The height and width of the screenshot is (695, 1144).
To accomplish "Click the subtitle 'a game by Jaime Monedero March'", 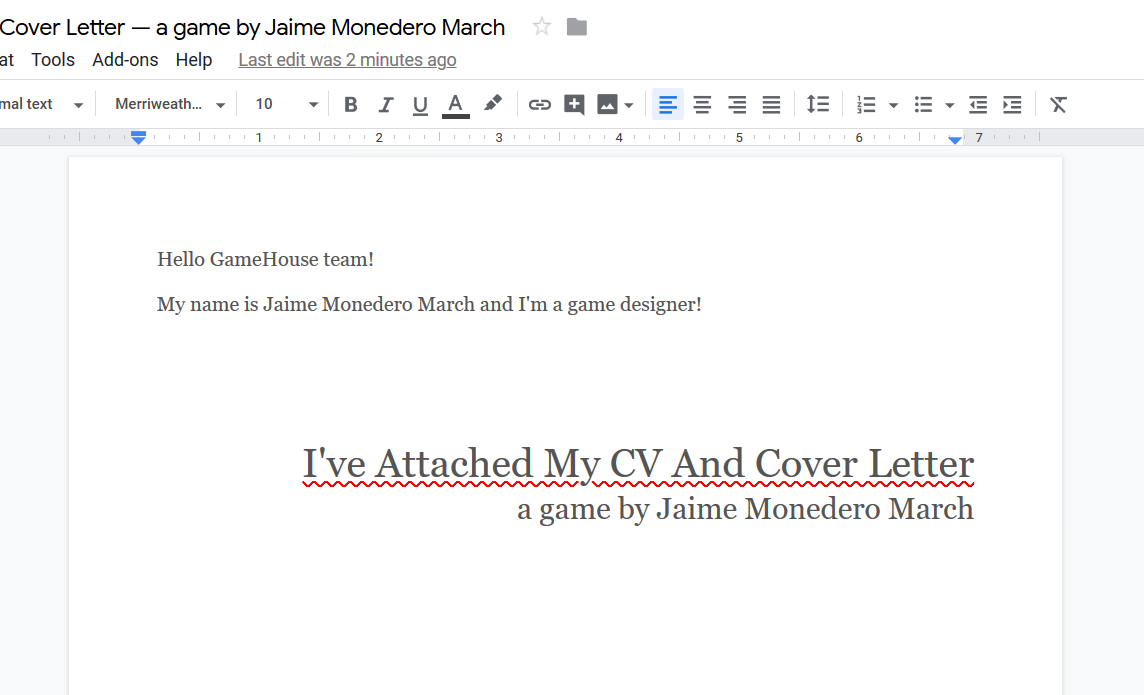I will click(x=746, y=509).
